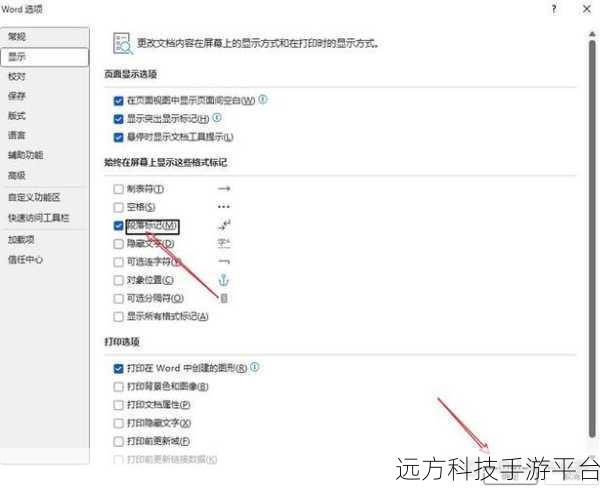Enable 可选分隔符 checkbox
The image size is (600, 488).
click(118, 298)
